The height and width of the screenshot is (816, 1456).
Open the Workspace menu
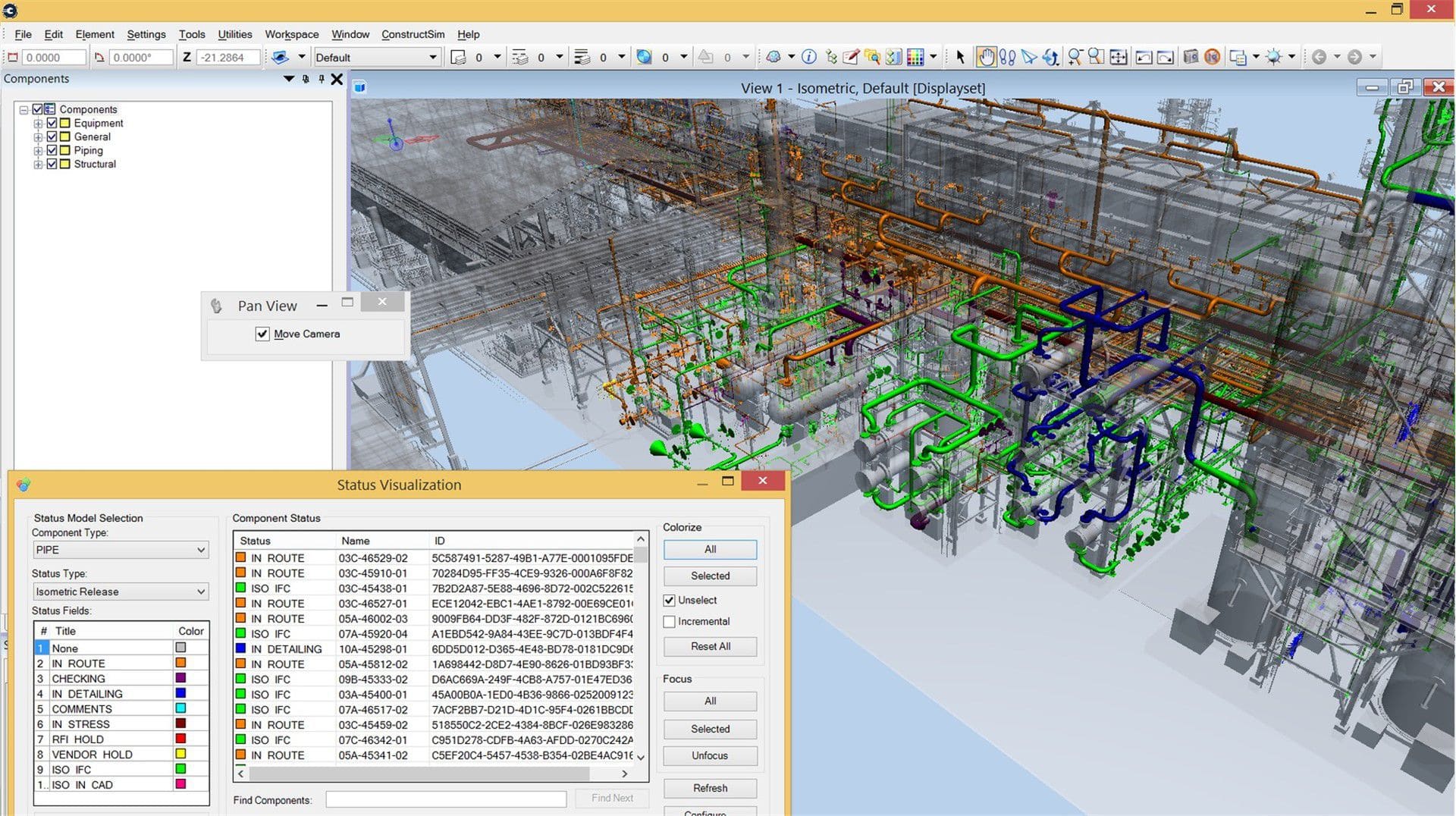pyautogui.click(x=291, y=34)
